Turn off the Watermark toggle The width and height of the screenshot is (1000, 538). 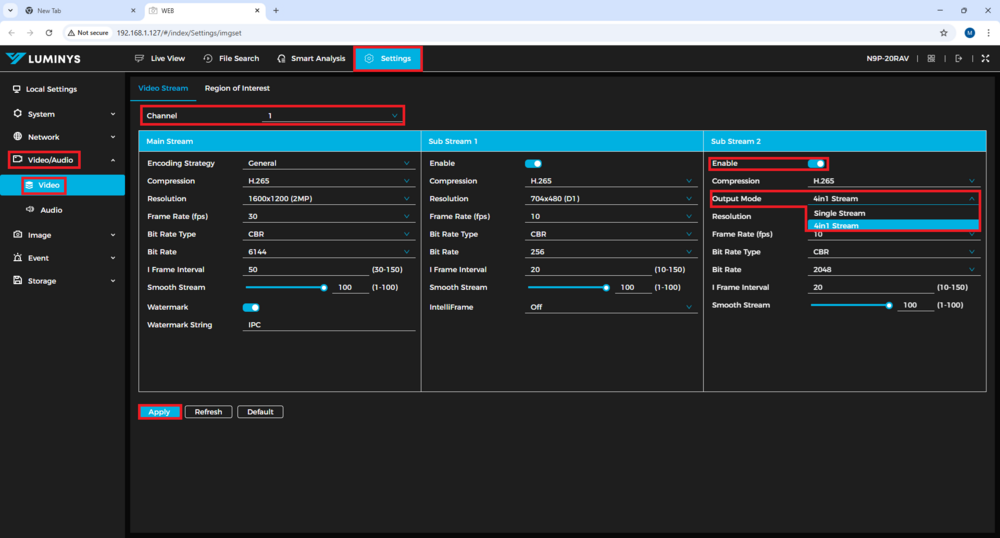point(251,307)
